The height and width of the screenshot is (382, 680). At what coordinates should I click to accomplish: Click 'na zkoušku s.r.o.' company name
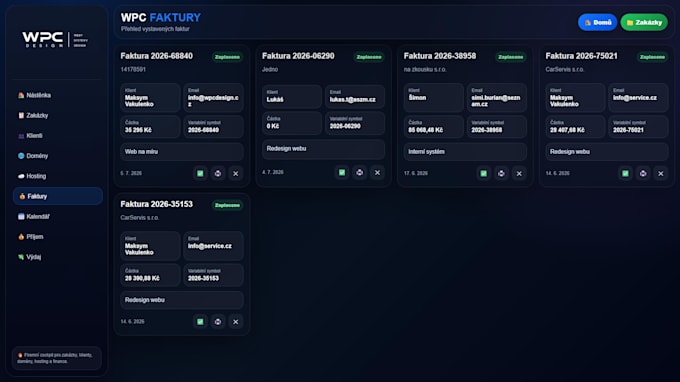pyautogui.click(x=425, y=69)
